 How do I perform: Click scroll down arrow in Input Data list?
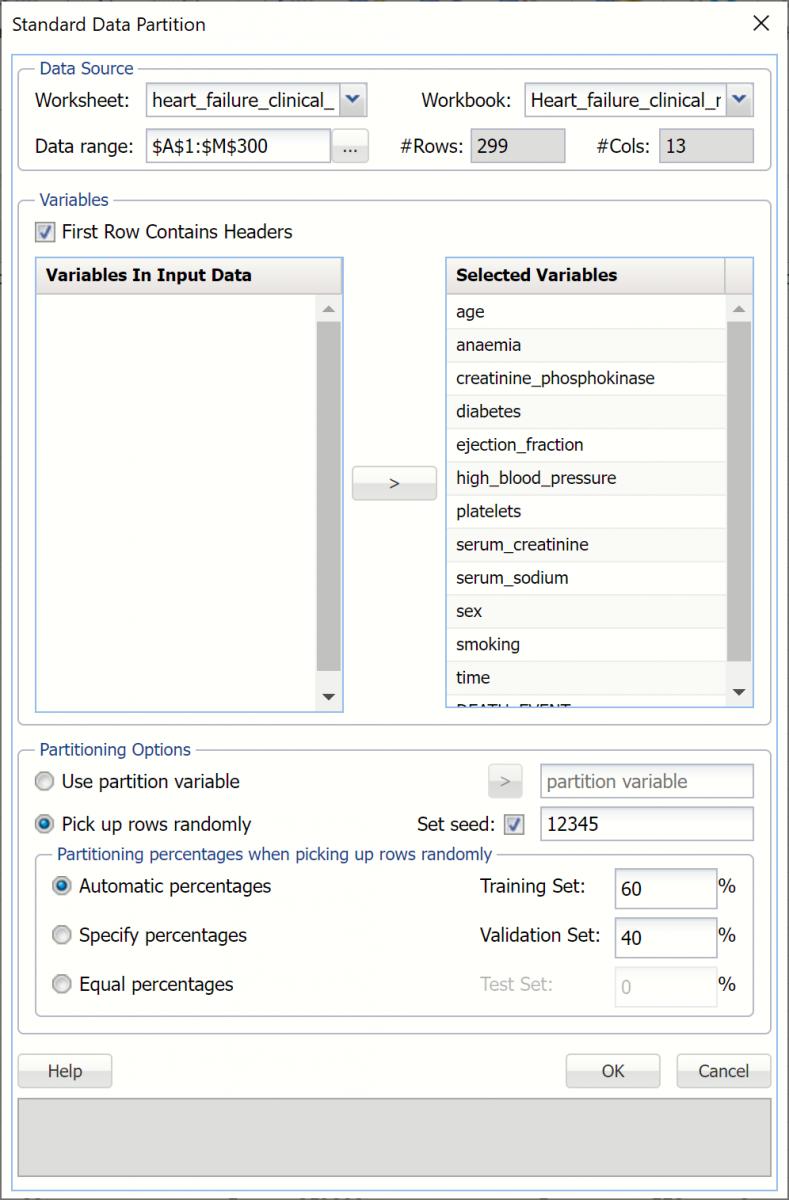click(328, 696)
